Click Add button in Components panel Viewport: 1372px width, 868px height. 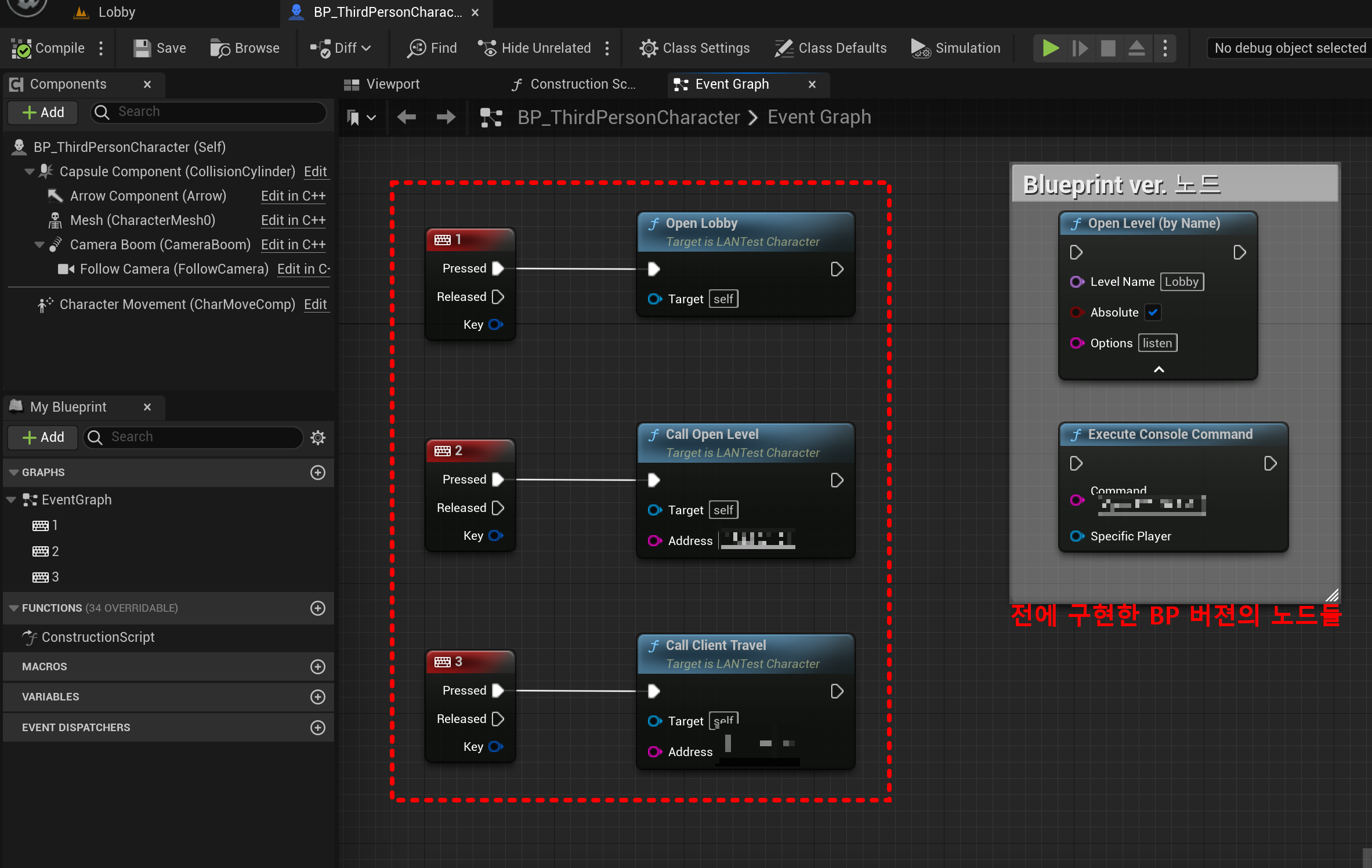(43, 112)
